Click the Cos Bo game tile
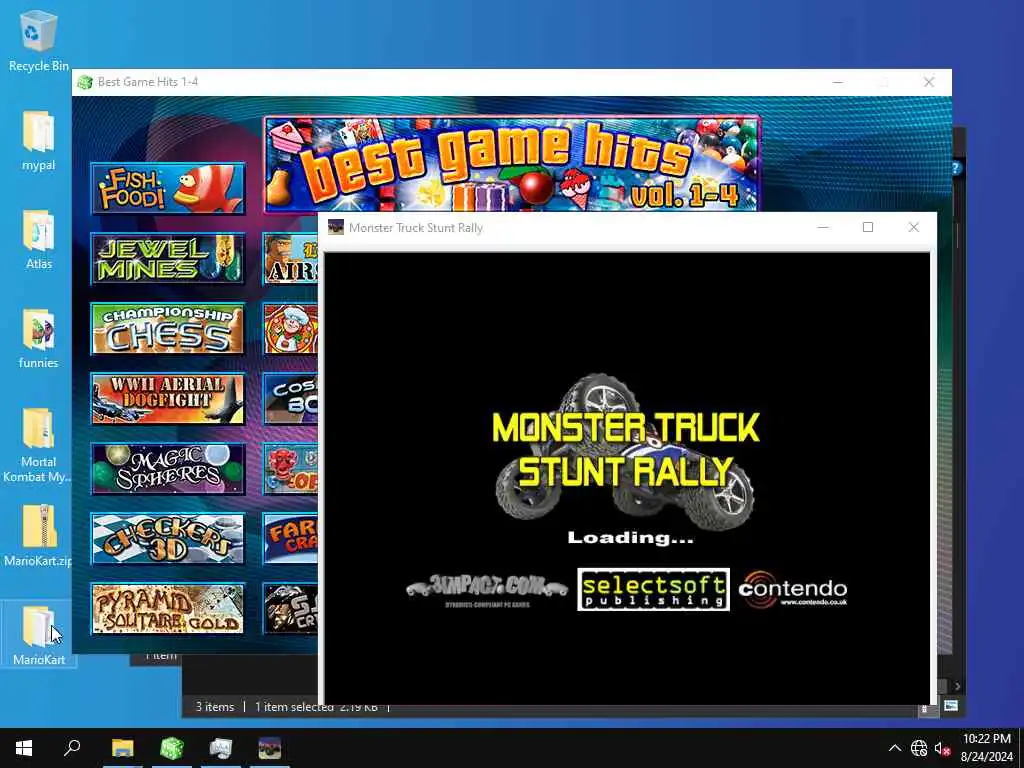This screenshot has width=1024, height=768. [x=291, y=398]
